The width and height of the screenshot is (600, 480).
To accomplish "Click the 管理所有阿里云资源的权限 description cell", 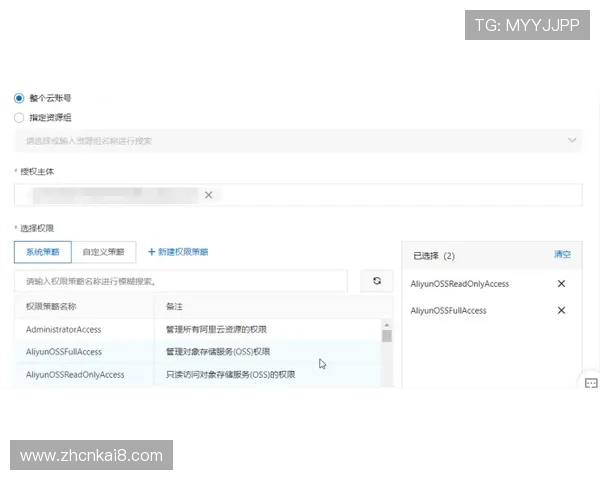I will pyautogui.click(x=216, y=330).
